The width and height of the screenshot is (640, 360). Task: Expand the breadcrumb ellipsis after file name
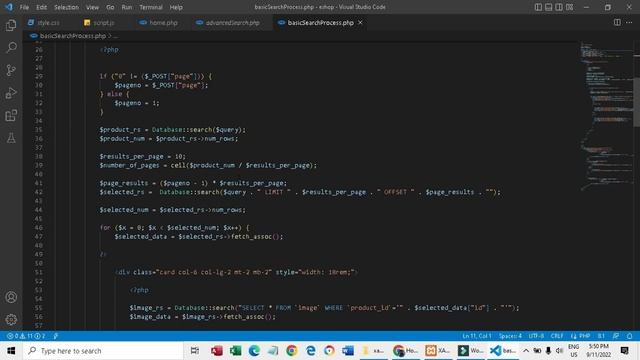[x=115, y=36]
